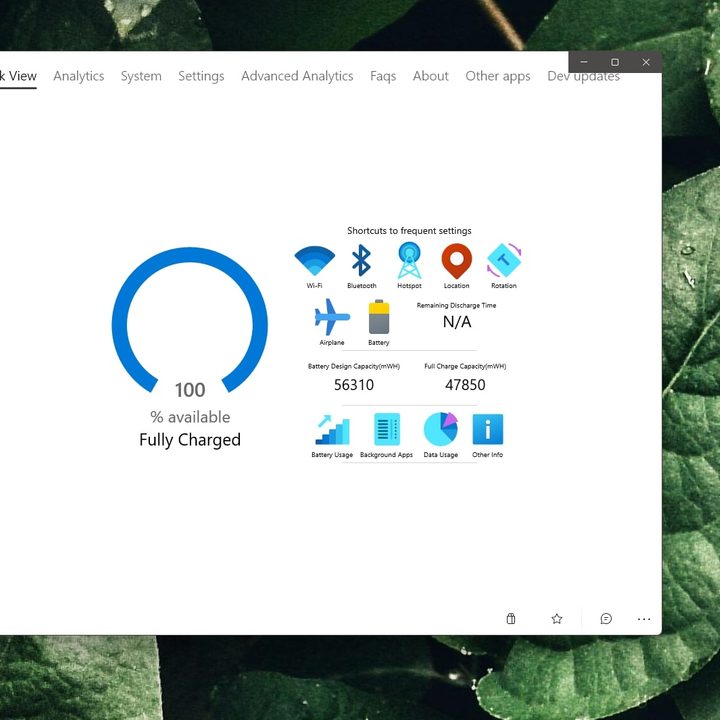Open the Hotspot settings shortcut
Screen dimensions: 720x720
click(409, 266)
